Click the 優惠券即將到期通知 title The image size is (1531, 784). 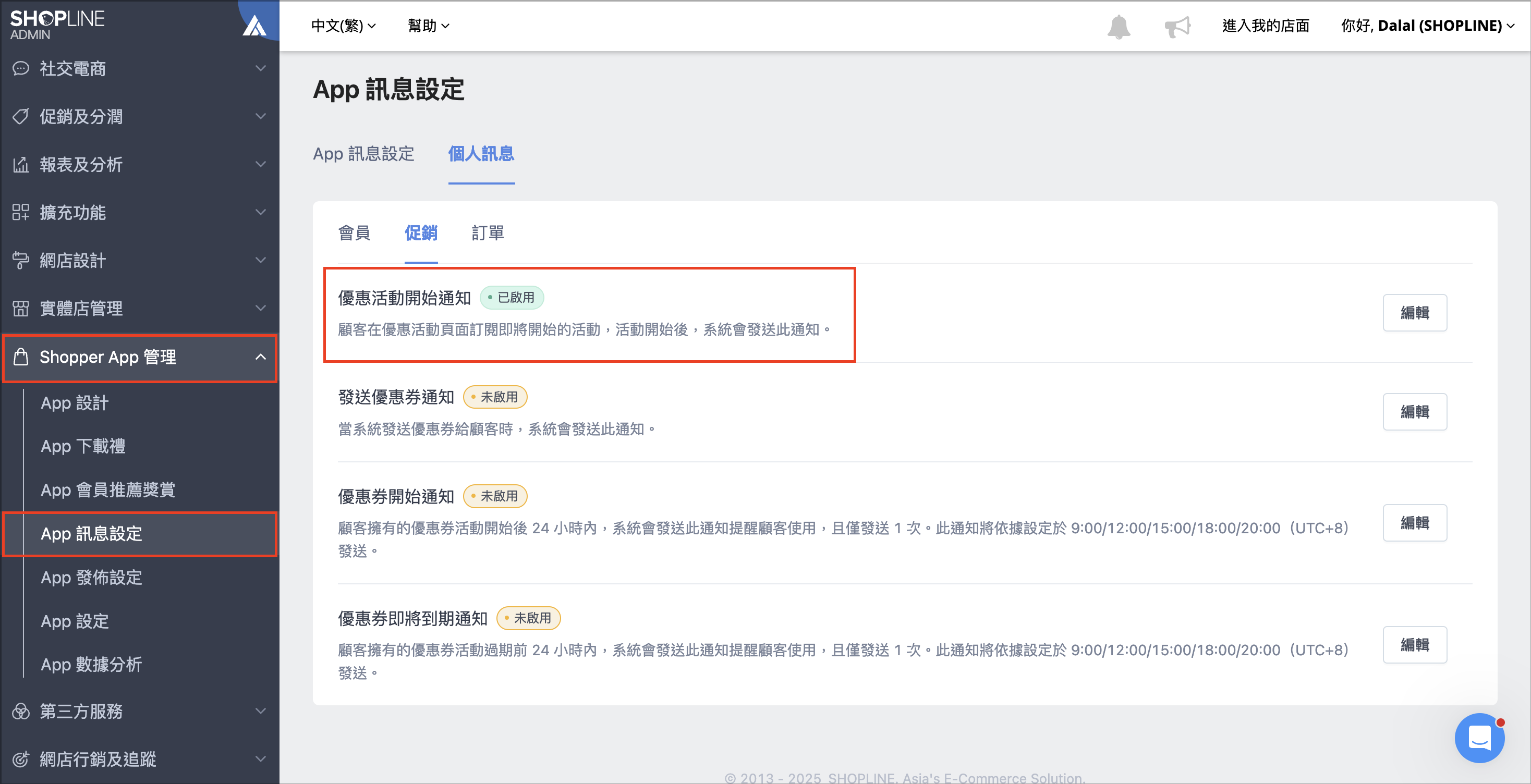412,619
